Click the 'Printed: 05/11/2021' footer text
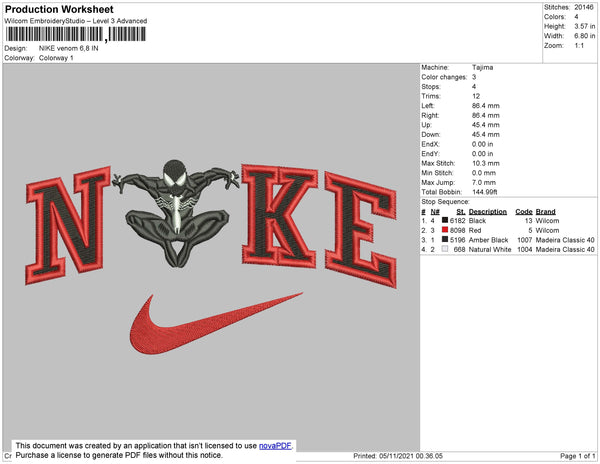 [398, 456]
